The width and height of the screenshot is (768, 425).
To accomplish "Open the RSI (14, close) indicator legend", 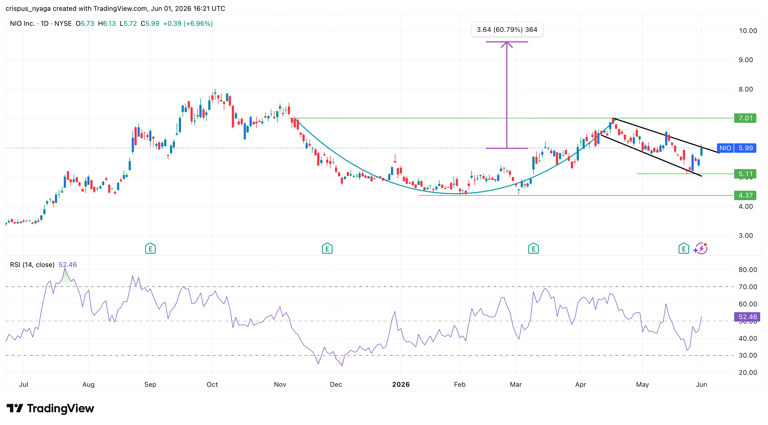I will [32, 264].
